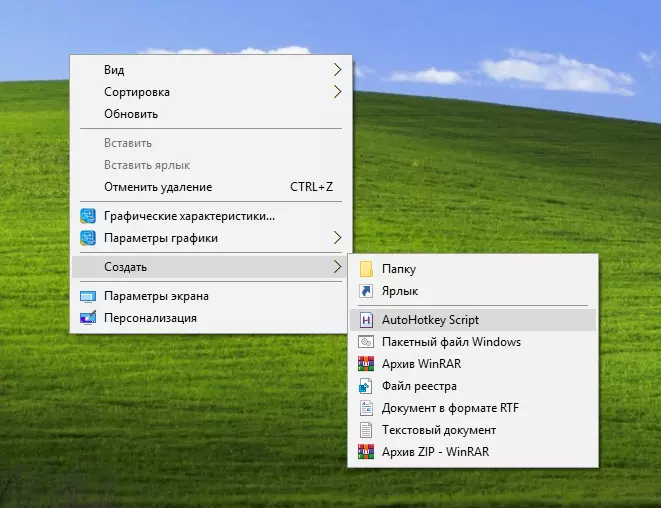
Task: Click the text document page icon
Action: [366, 430]
